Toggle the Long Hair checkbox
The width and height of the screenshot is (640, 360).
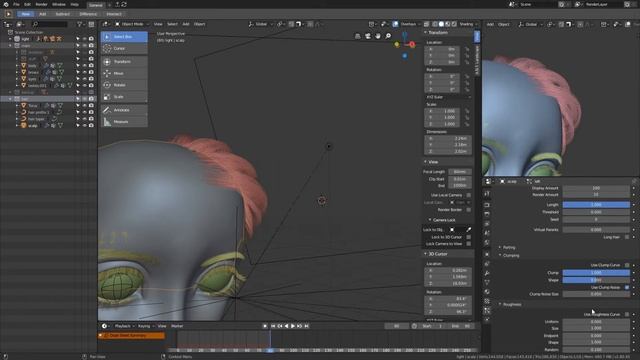(x=627, y=237)
